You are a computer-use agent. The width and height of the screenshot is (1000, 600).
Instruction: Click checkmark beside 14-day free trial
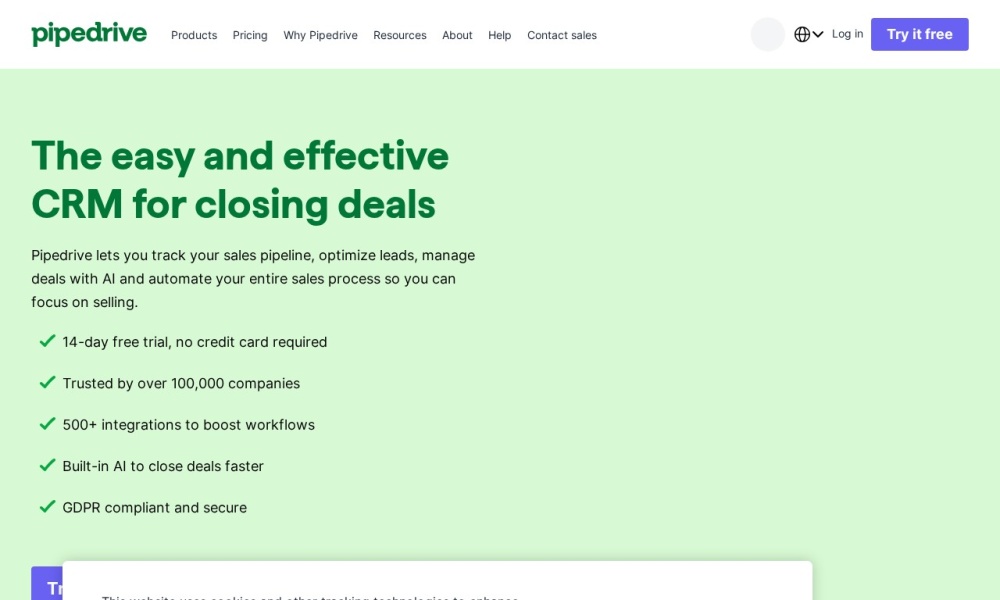click(x=47, y=341)
